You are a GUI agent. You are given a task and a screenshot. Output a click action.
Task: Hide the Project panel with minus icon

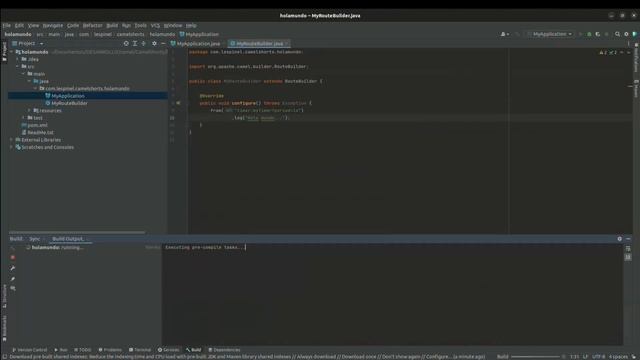pyautogui.click(x=163, y=43)
